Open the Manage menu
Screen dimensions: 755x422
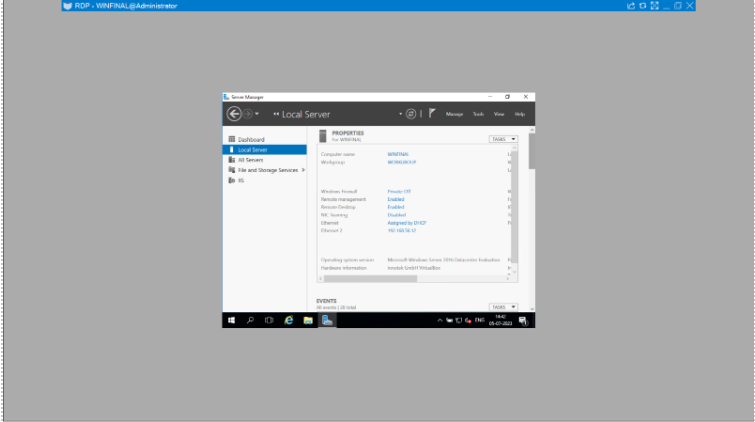point(454,115)
